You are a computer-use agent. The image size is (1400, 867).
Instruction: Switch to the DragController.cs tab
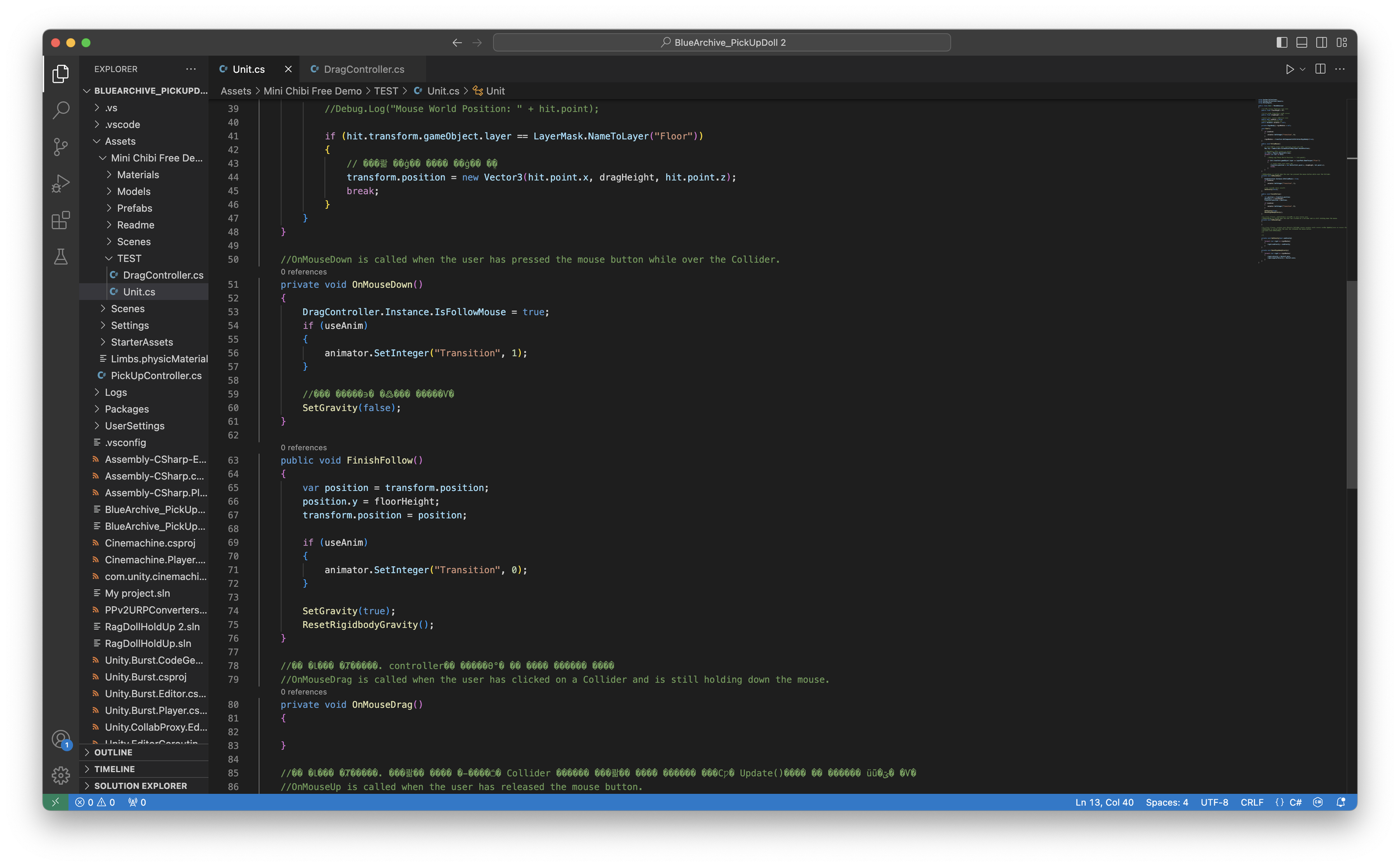point(363,69)
